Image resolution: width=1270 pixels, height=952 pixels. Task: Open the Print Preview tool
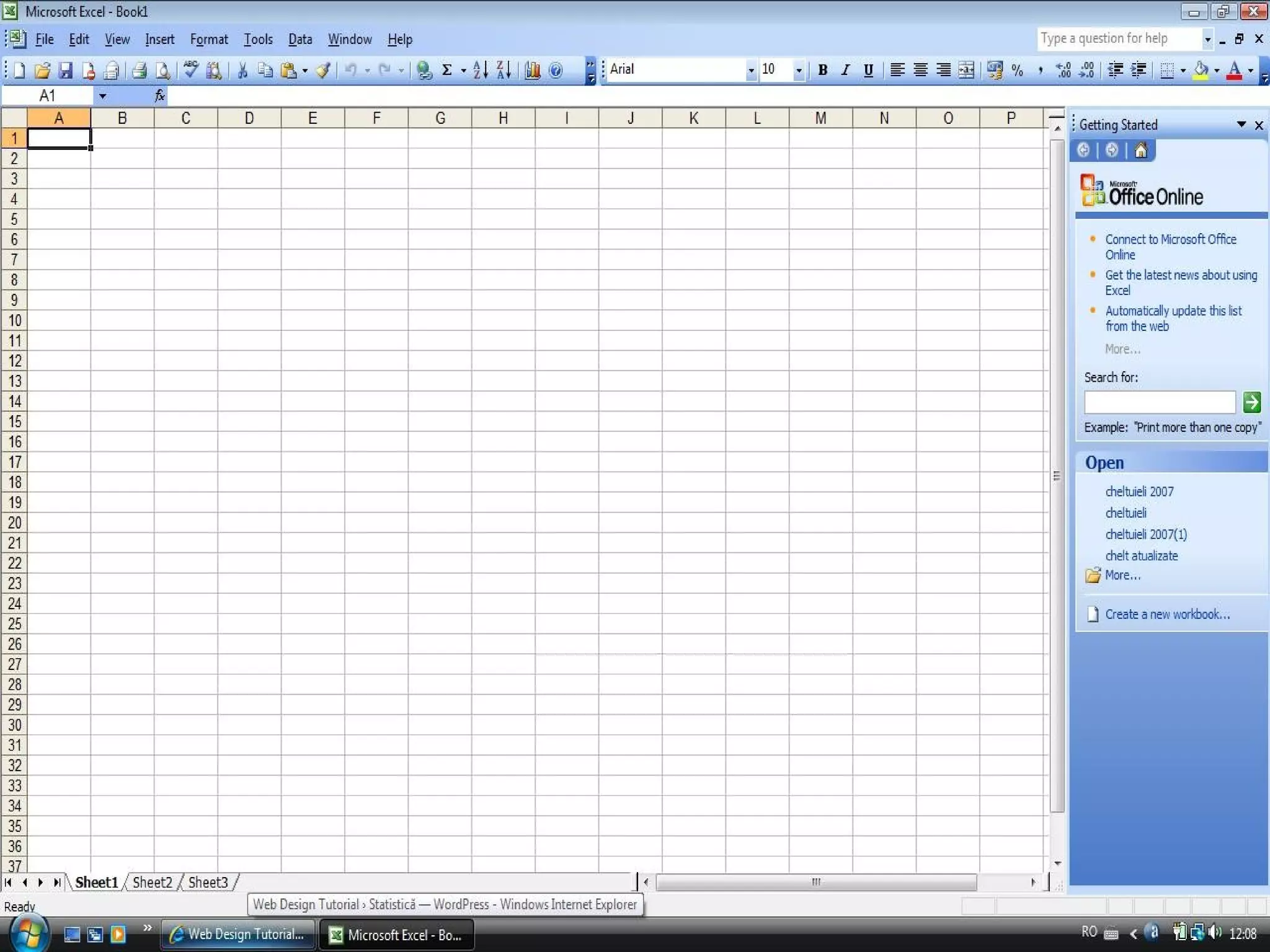pyautogui.click(x=162, y=70)
